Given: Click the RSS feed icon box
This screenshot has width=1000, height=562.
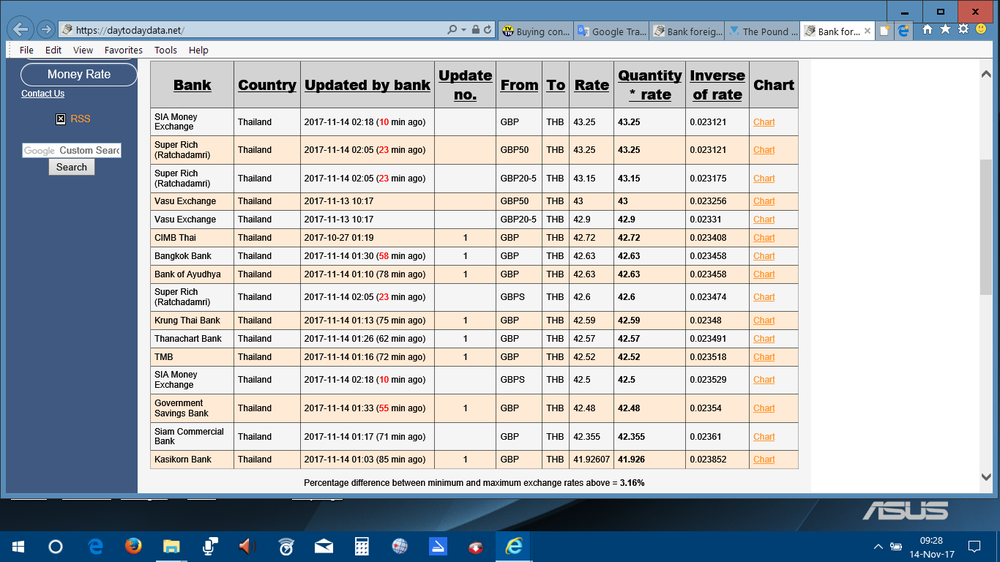Looking at the screenshot, I should (x=61, y=119).
